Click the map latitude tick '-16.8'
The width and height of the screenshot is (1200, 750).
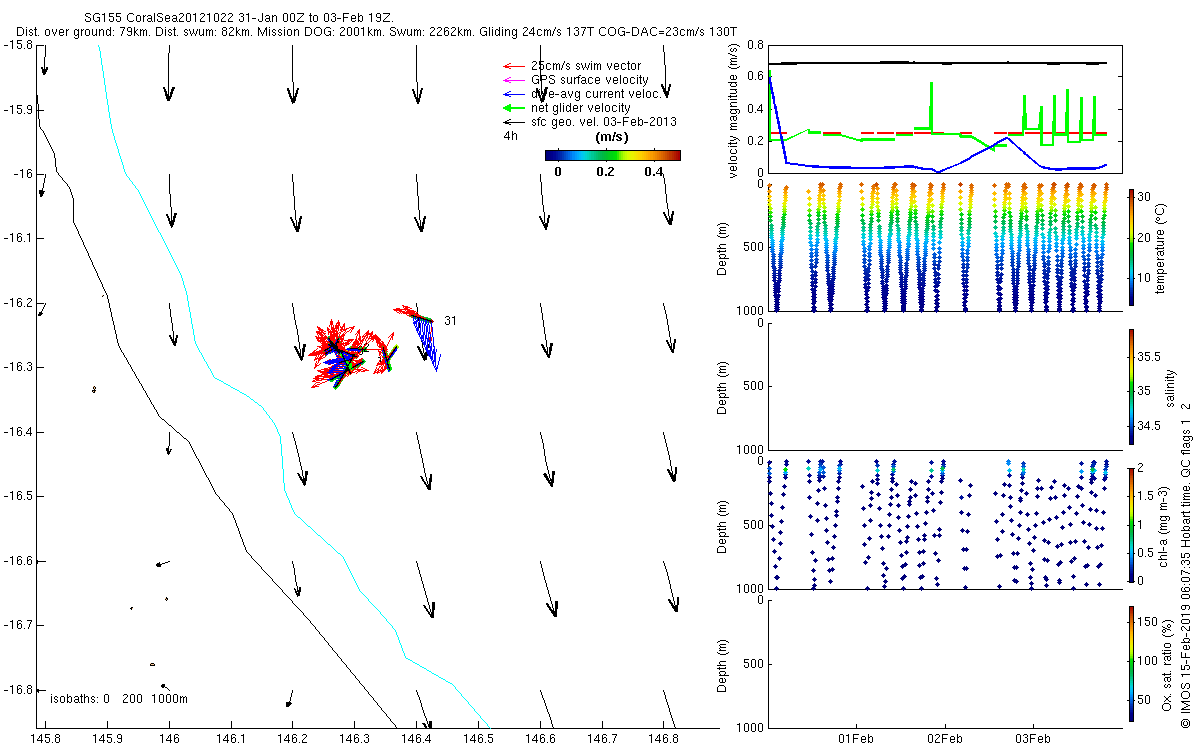pyautogui.click(x=17, y=689)
